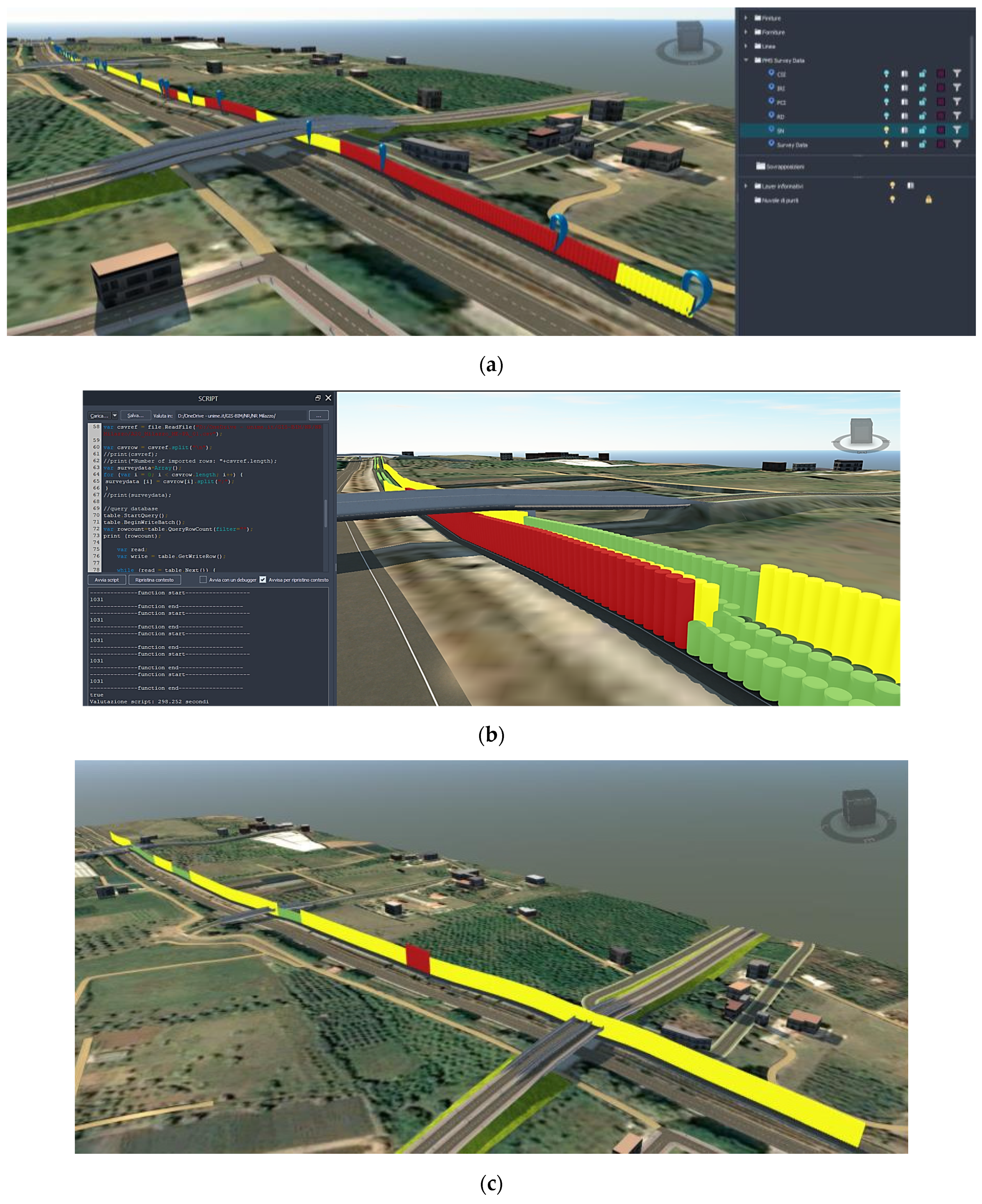
Task: Click the lock icon on Nuvole di punti
Action: click(928, 200)
